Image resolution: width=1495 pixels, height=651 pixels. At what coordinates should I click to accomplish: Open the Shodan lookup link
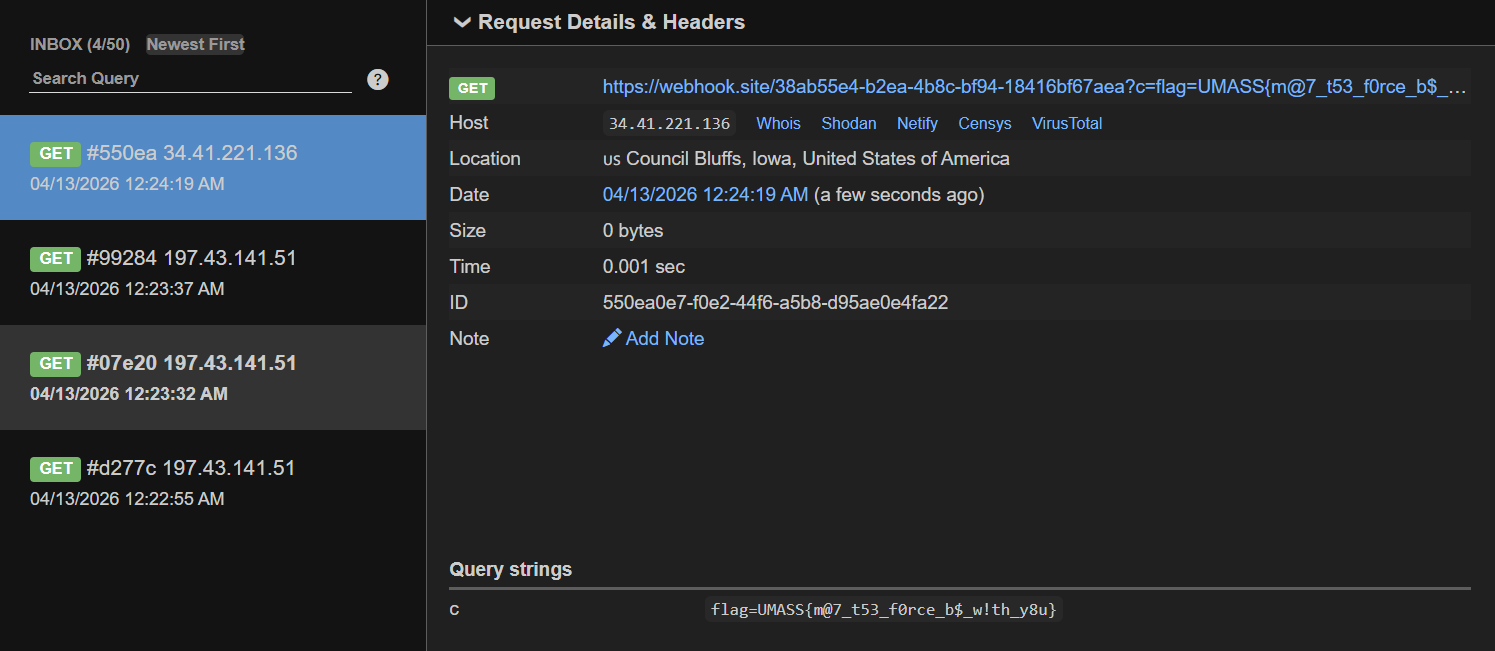848,124
